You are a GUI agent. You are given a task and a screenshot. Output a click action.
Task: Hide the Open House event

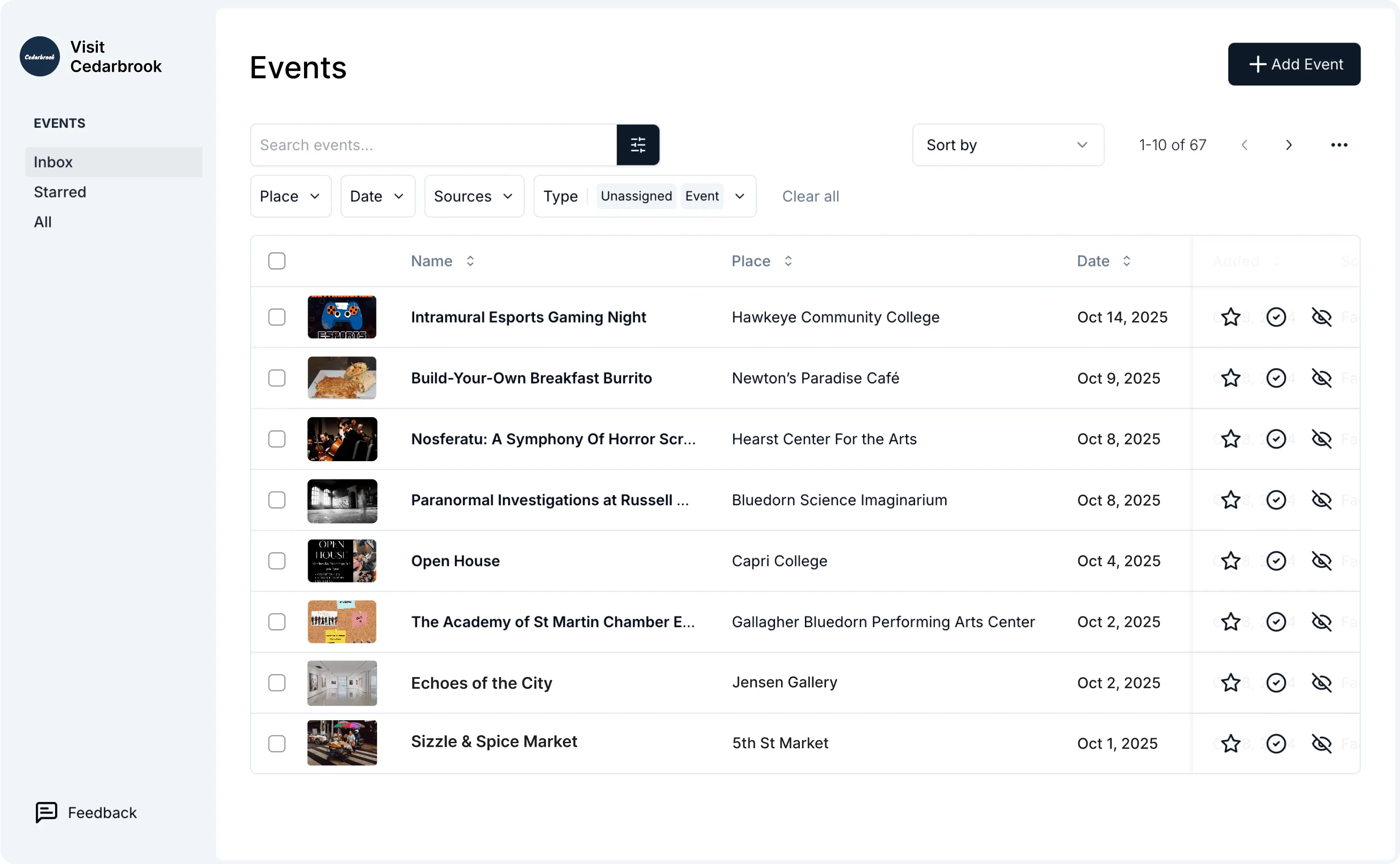coord(1321,560)
